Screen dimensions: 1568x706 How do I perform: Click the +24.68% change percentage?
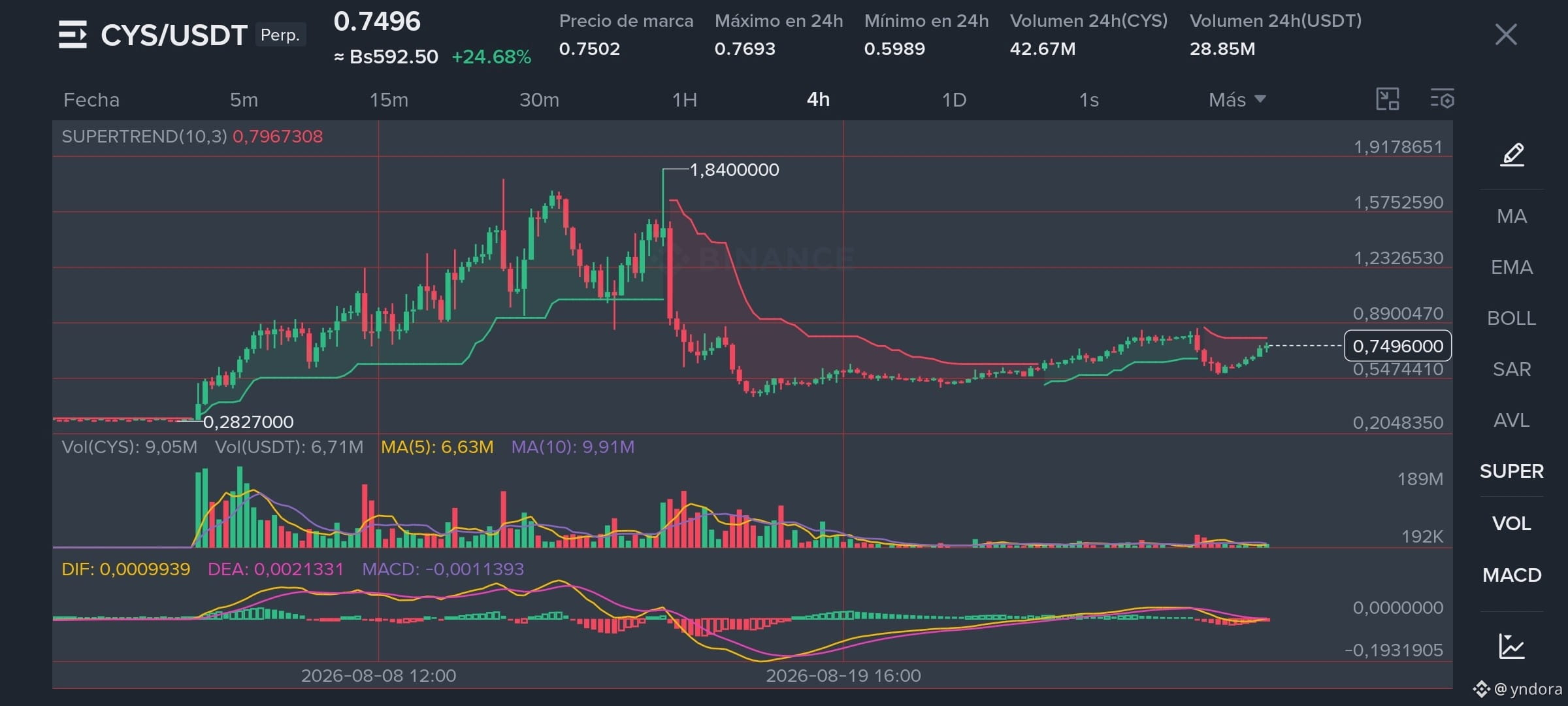point(491,57)
